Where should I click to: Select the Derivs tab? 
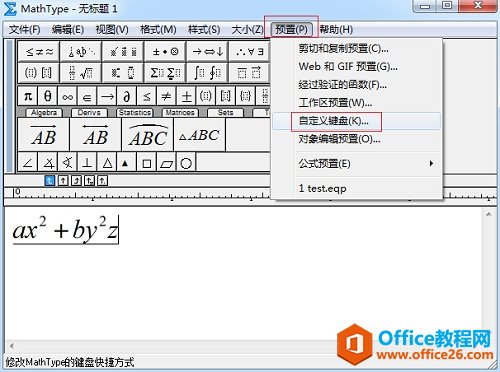89,113
